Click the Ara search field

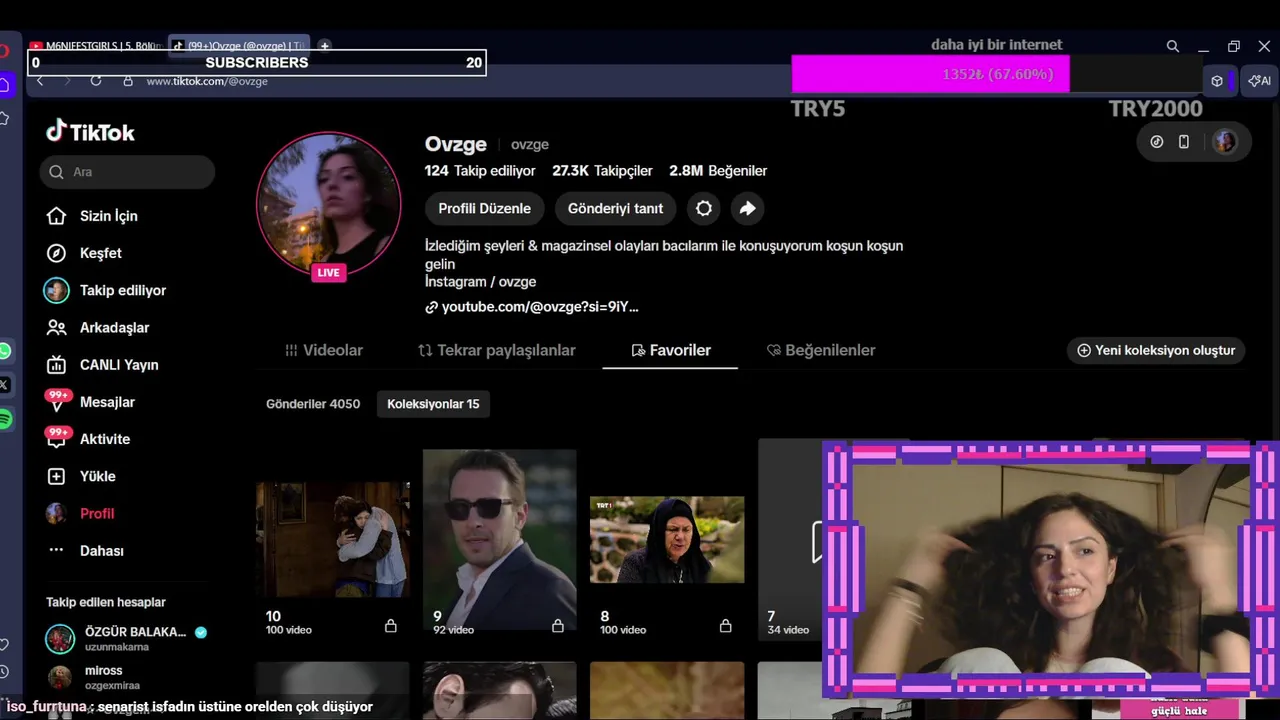(127, 172)
